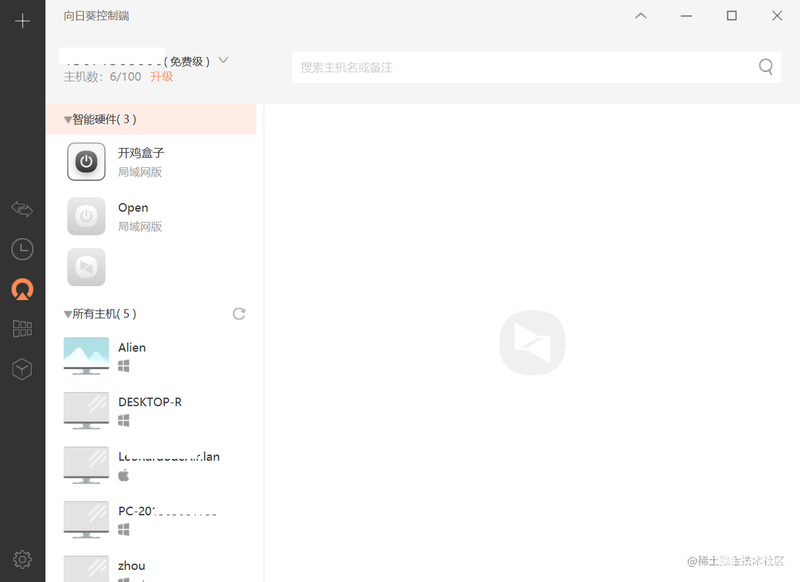Select the orange Sunlogin device list icon
Screen dimensions: 800x582
point(22,289)
